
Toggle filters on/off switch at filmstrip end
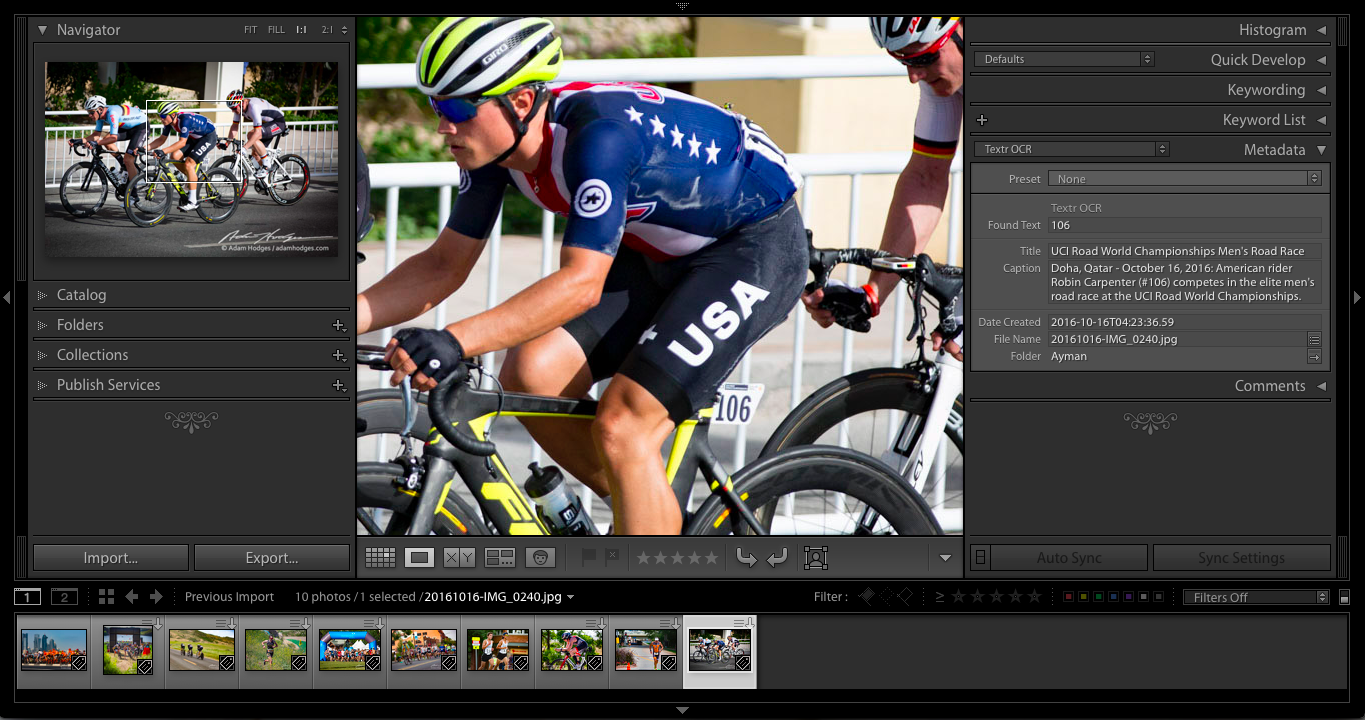click(x=1344, y=598)
